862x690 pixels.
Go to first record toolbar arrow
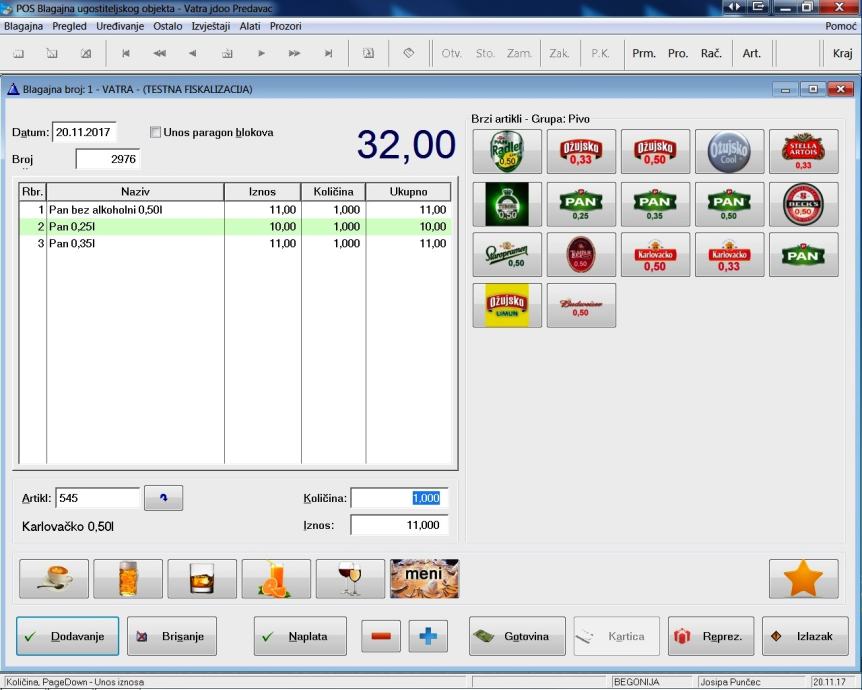pos(126,53)
